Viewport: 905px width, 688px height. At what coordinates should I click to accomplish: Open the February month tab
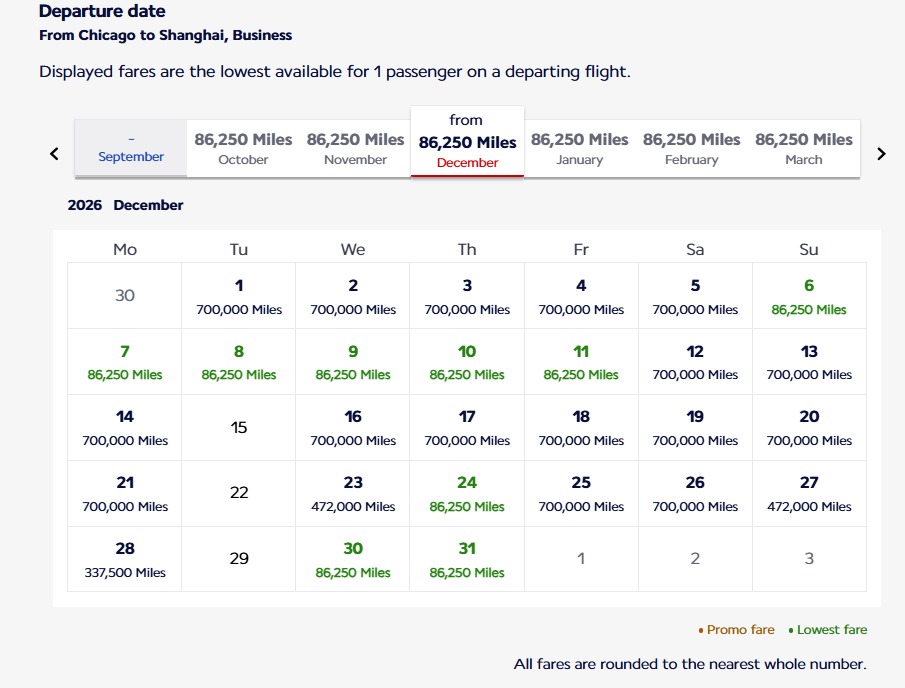click(691, 148)
